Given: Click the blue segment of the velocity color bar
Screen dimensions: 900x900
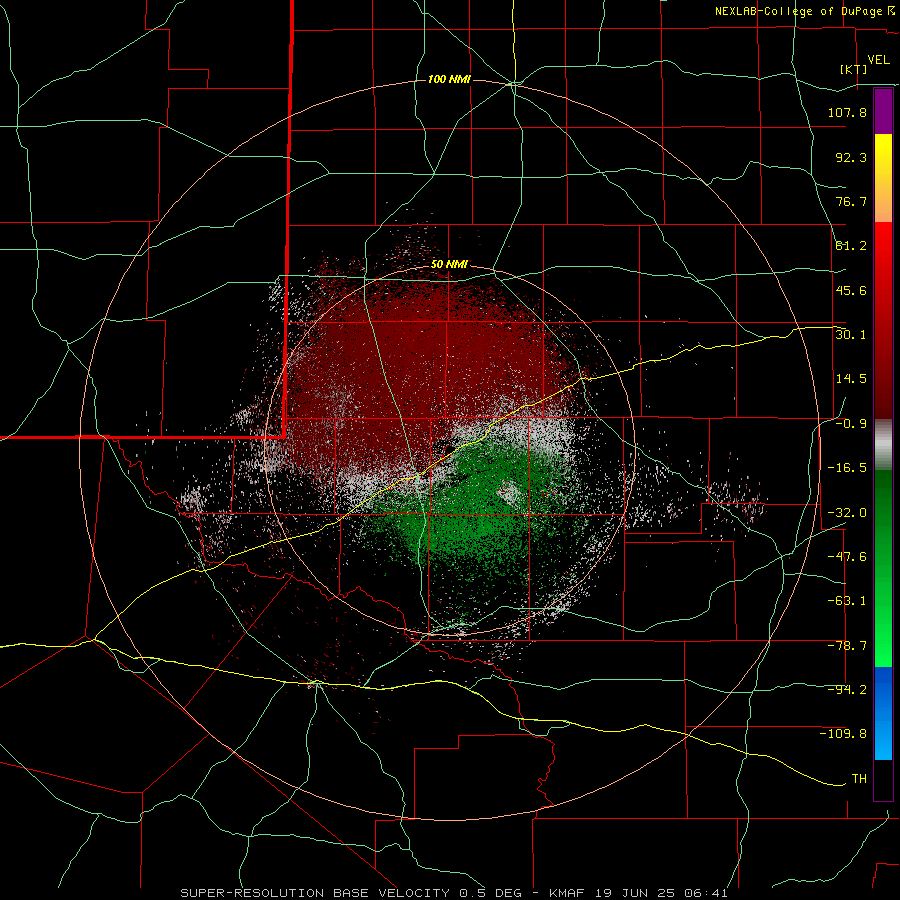Looking at the screenshot, I should coord(883,713).
